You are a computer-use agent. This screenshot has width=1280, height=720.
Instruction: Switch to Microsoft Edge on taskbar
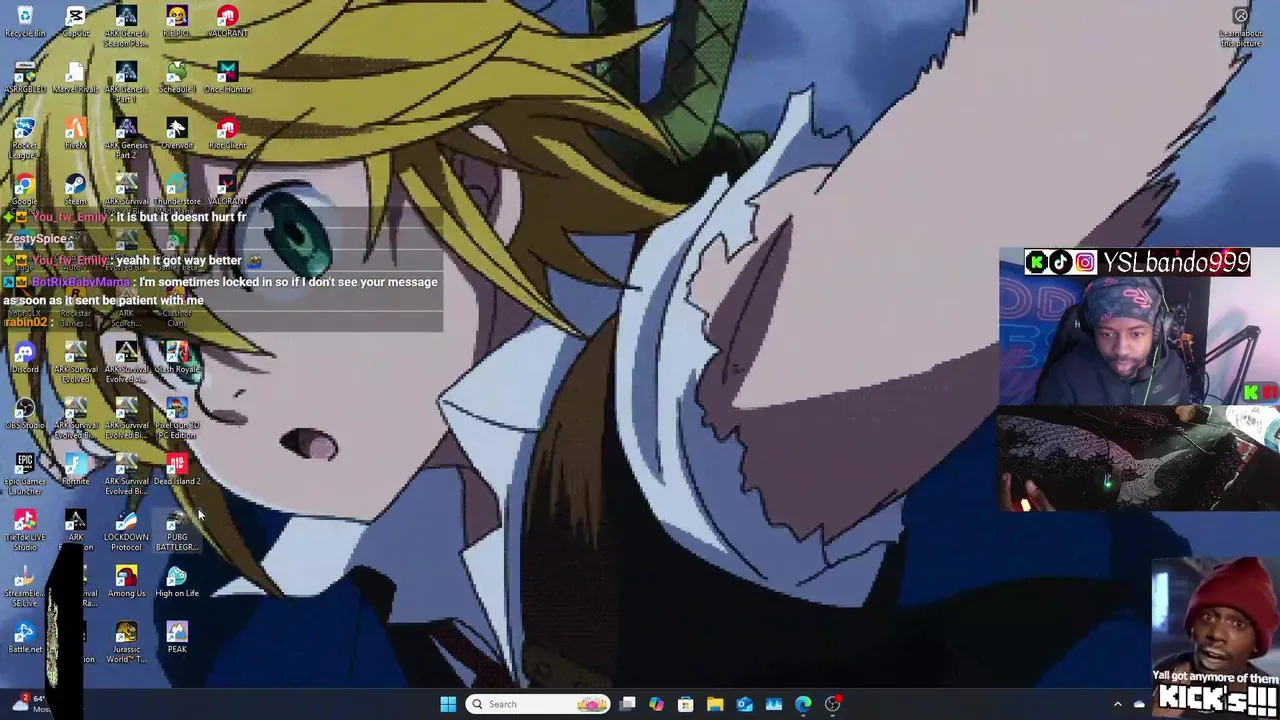[x=803, y=704]
